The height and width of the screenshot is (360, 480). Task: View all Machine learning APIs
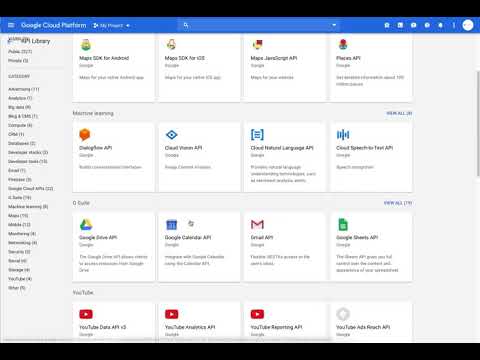399,113
